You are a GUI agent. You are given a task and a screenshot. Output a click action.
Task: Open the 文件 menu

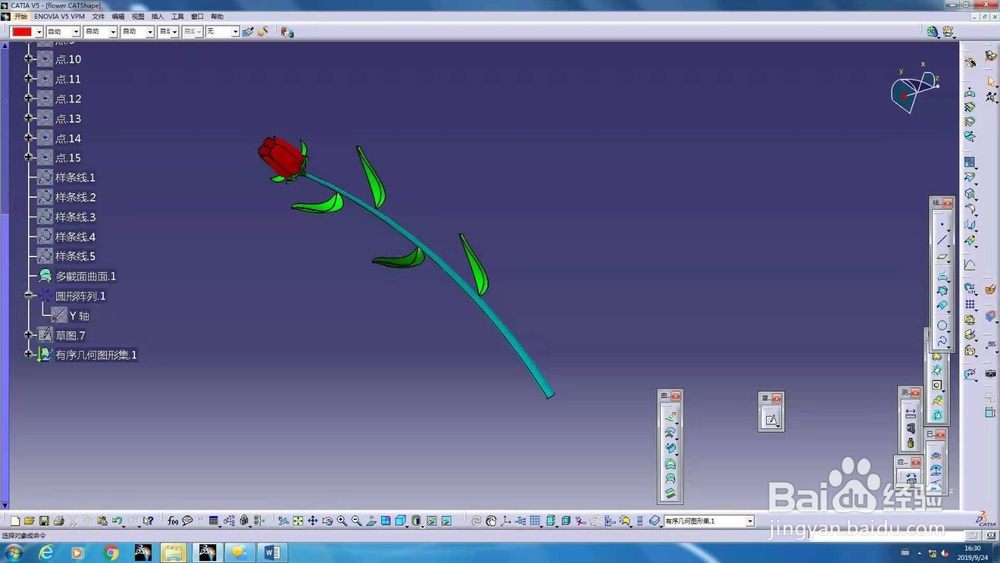click(x=98, y=17)
